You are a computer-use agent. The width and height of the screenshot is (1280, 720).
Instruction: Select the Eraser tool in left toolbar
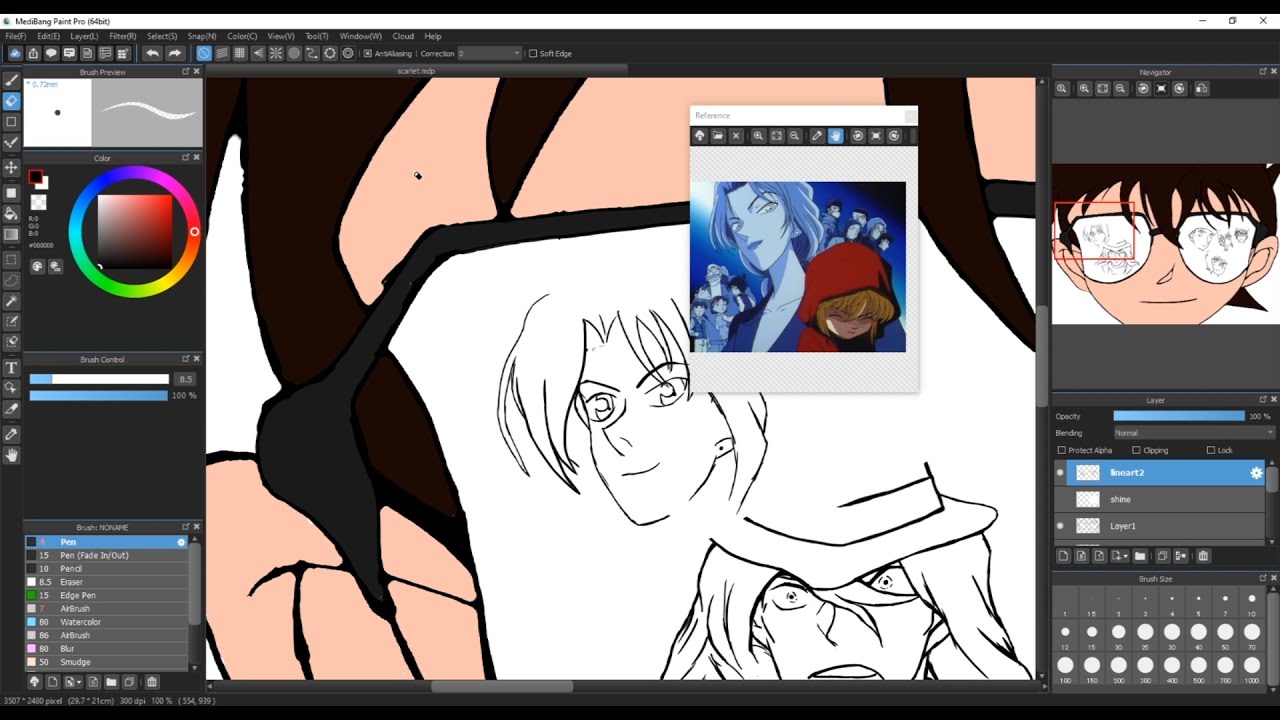12,100
